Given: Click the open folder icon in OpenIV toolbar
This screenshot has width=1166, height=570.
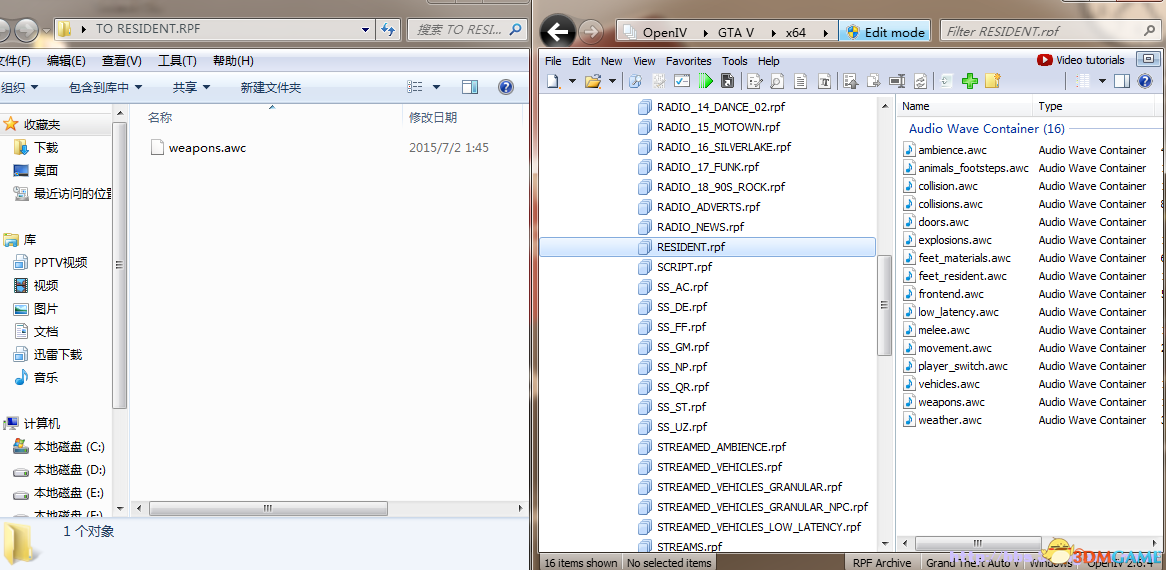Looking at the screenshot, I should (x=593, y=81).
